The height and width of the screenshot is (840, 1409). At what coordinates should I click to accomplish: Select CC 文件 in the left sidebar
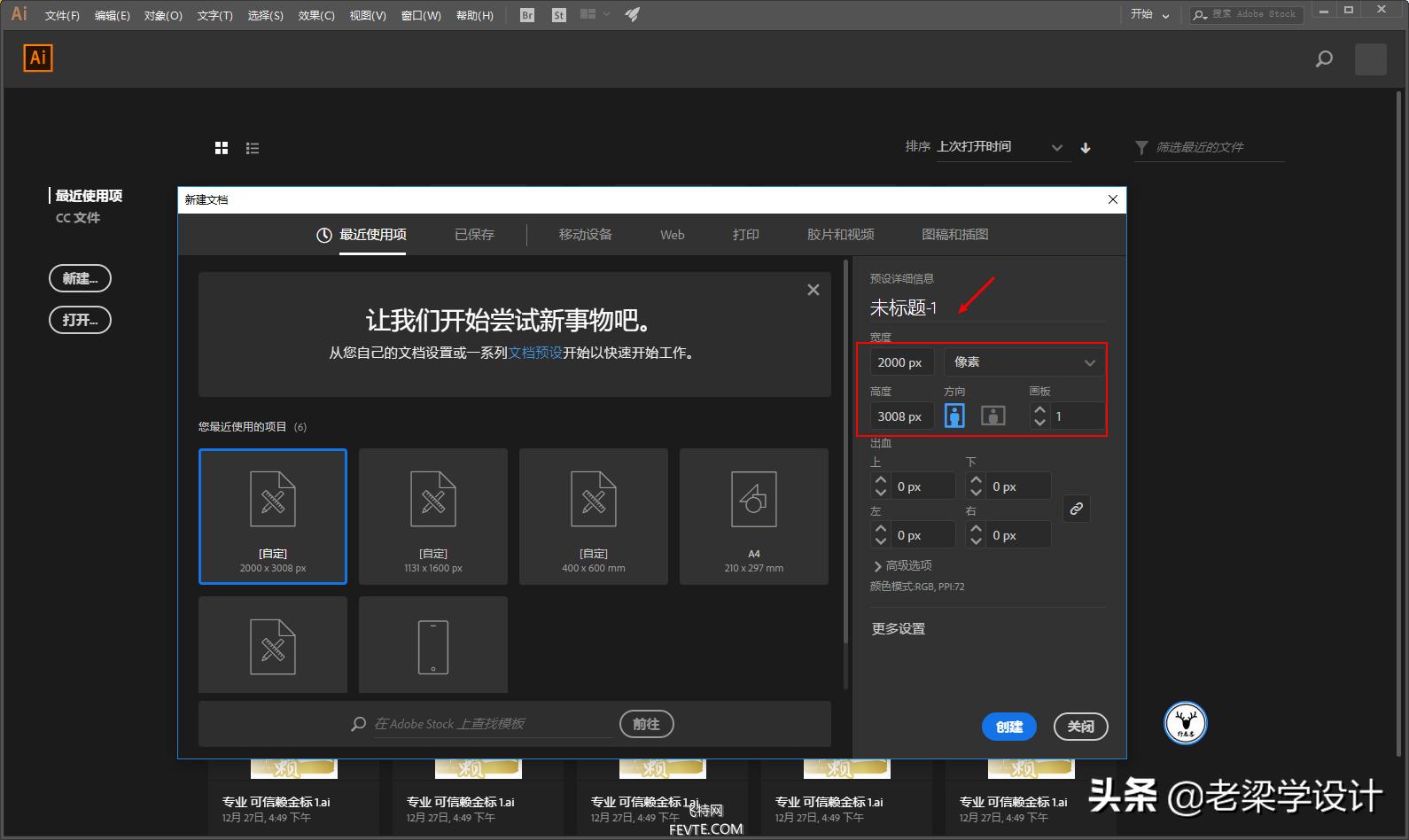(78, 218)
